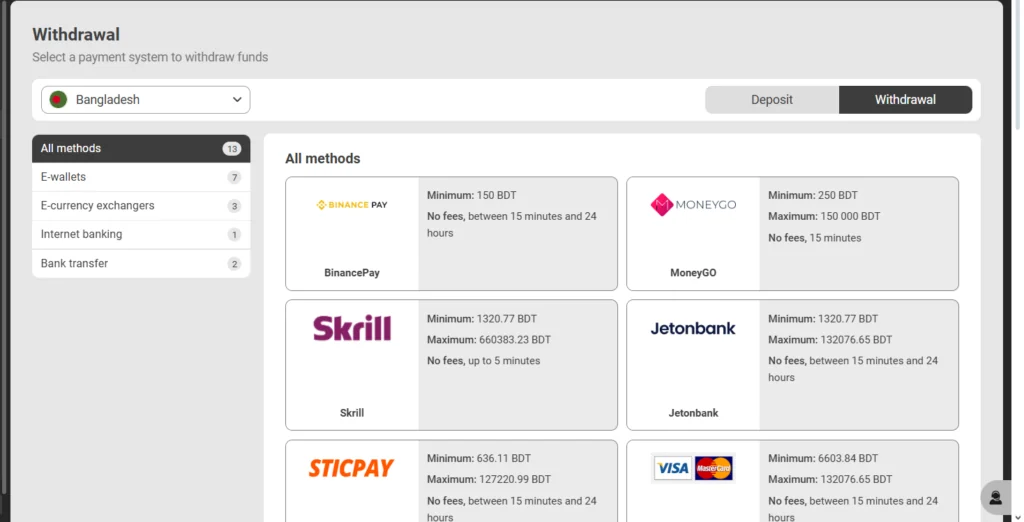
Task: Click the 13 count badge
Action: tap(231, 149)
